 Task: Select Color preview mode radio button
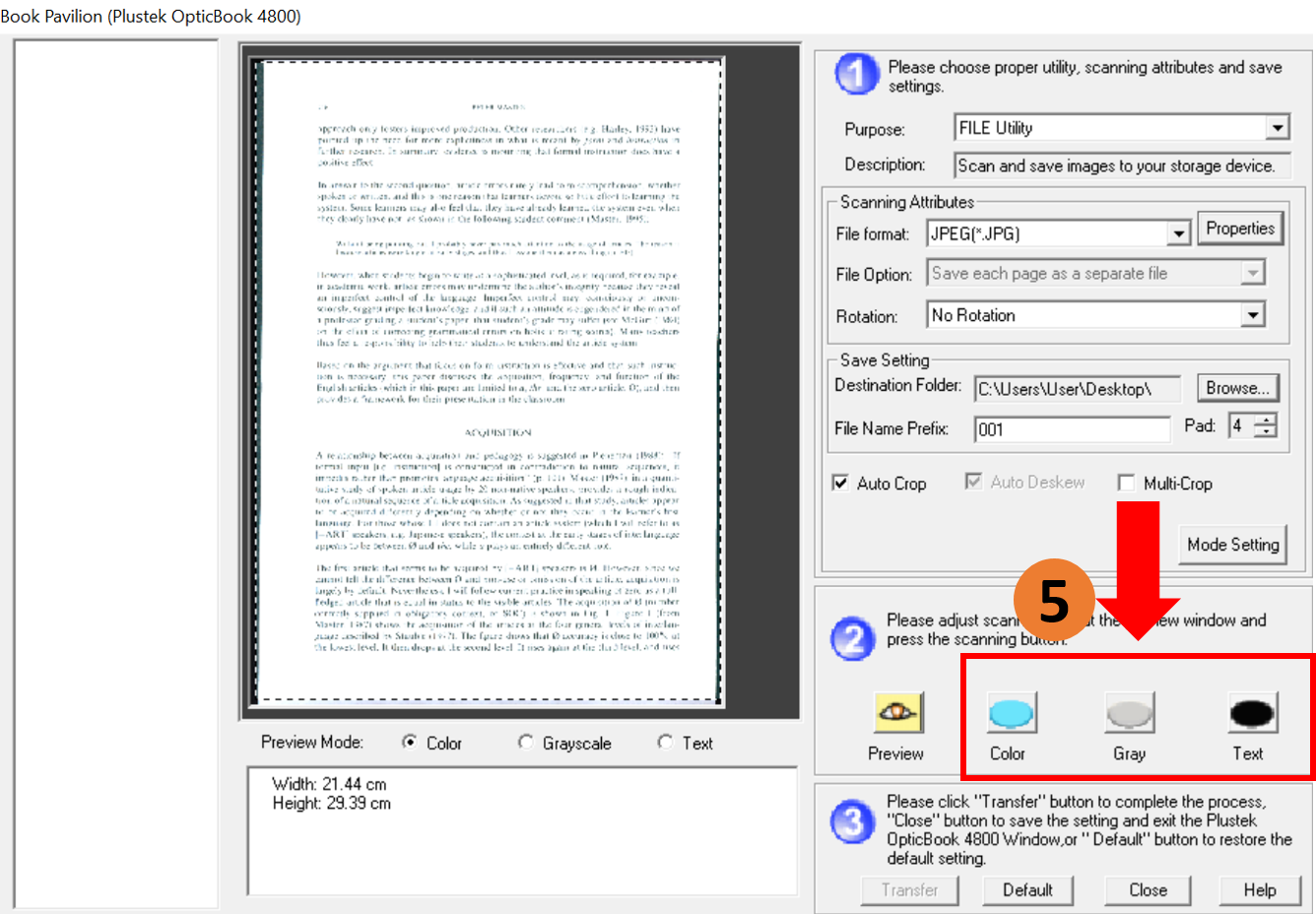(410, 743)
